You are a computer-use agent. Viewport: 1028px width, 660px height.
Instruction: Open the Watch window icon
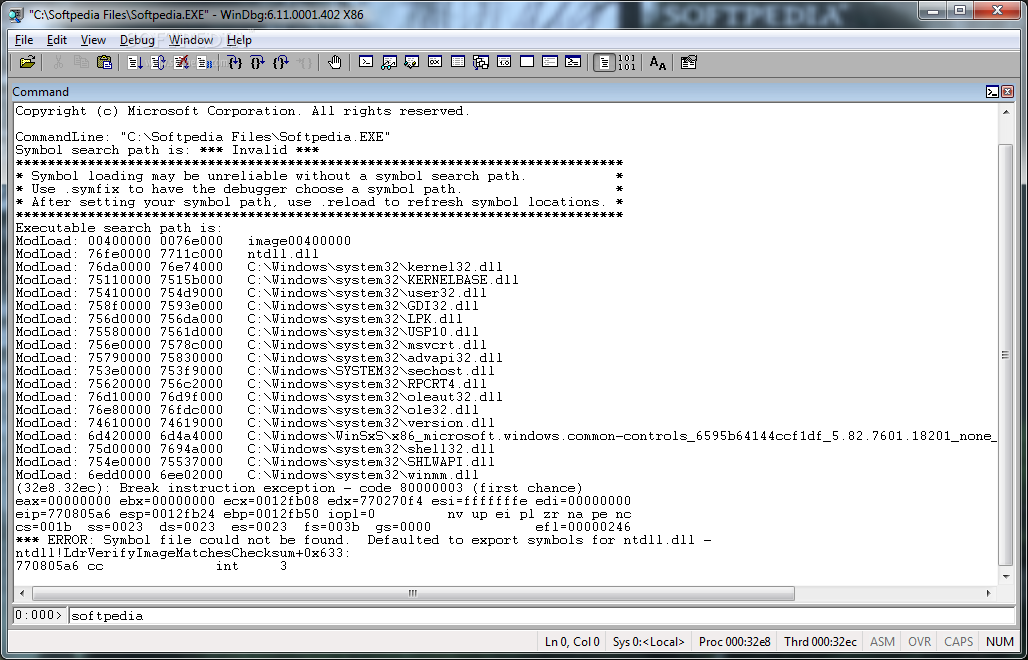click(389, 62)
